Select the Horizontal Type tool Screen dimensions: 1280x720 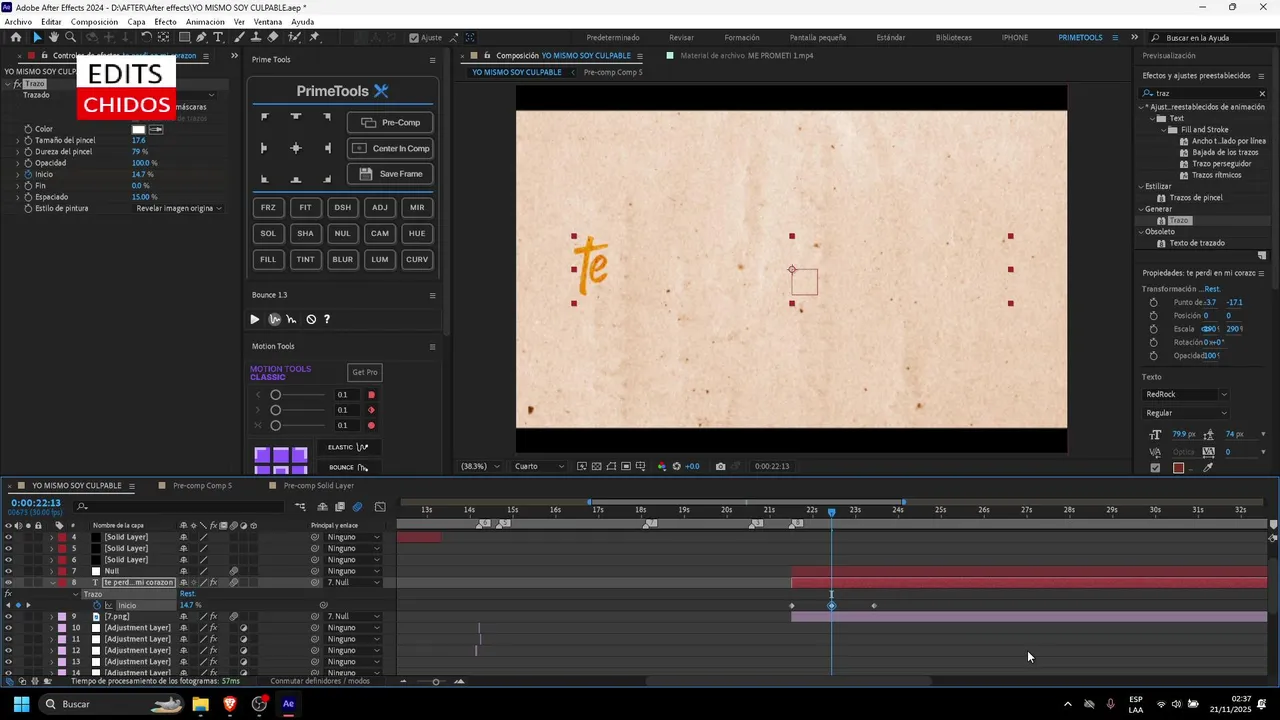pyautogui.click(x=218, y=38)
